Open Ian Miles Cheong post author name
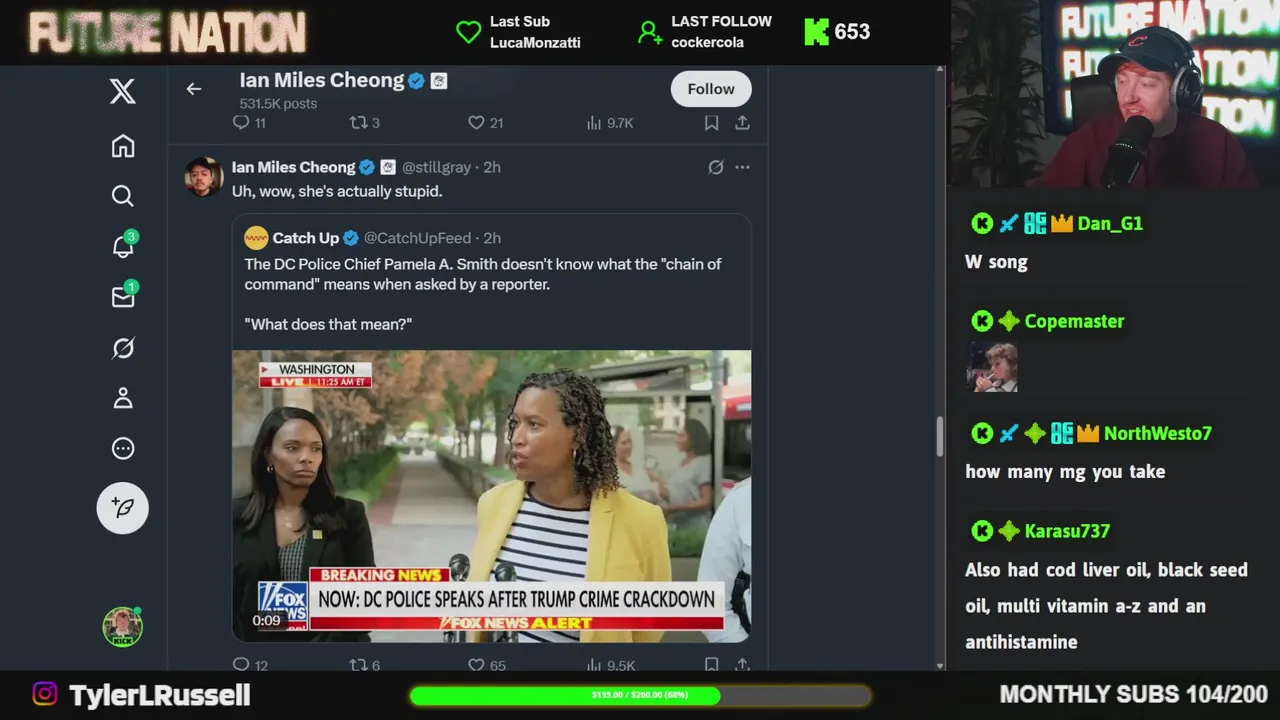1280x720 pixels. tap(293, 167)
